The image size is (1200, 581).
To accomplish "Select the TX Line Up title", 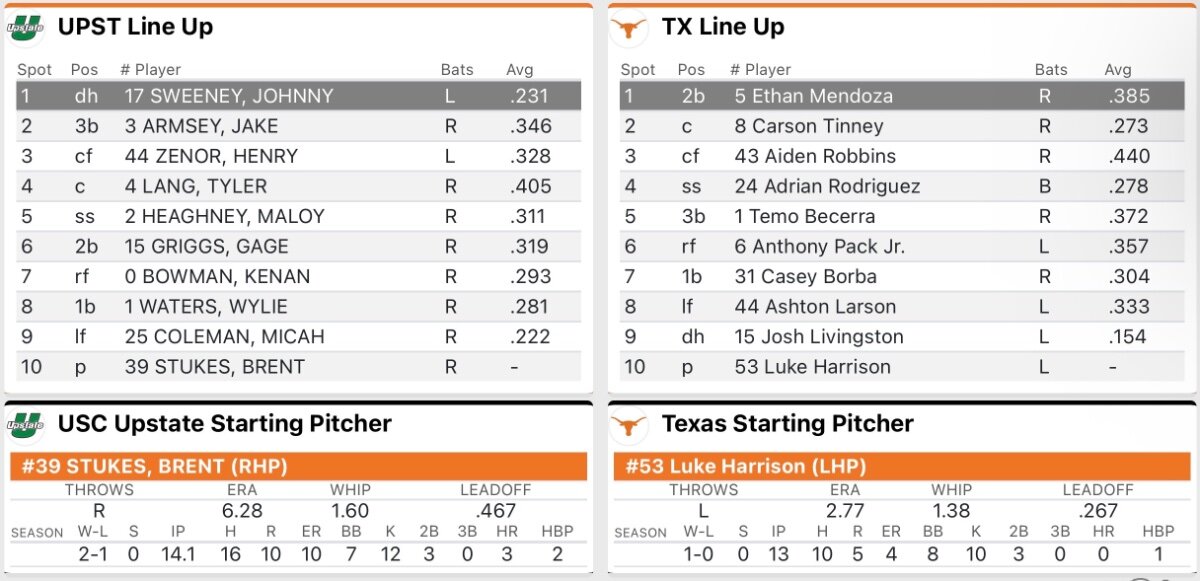I will (723, 27).
